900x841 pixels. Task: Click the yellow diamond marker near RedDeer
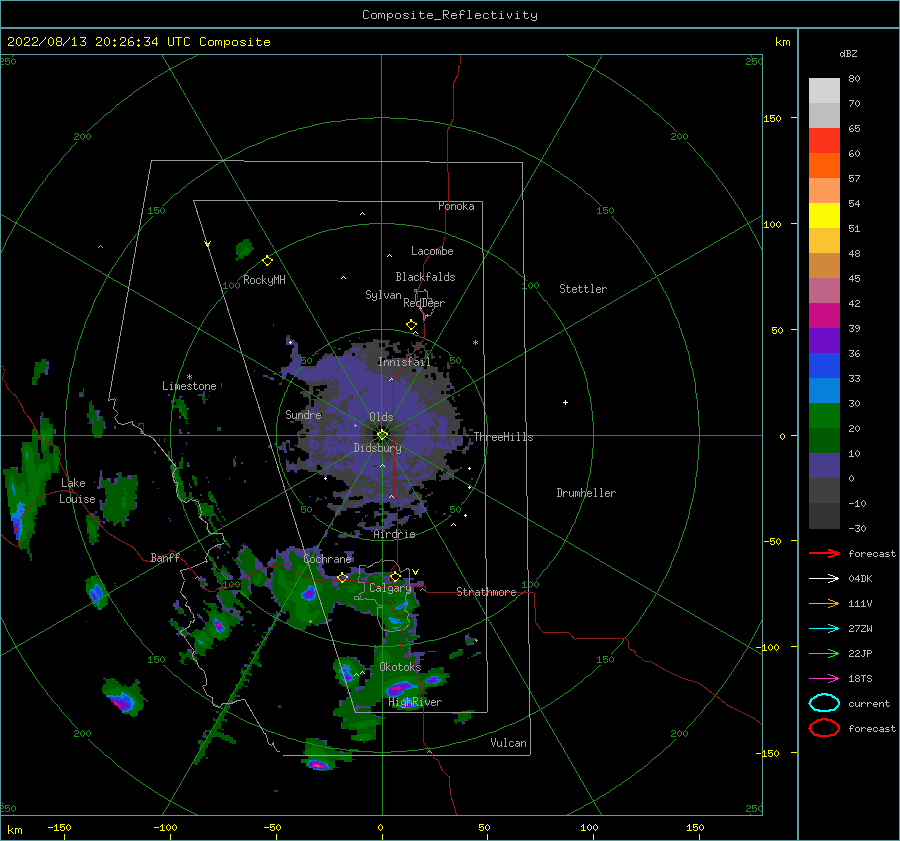pyautogui.click(x=411, y=325)
